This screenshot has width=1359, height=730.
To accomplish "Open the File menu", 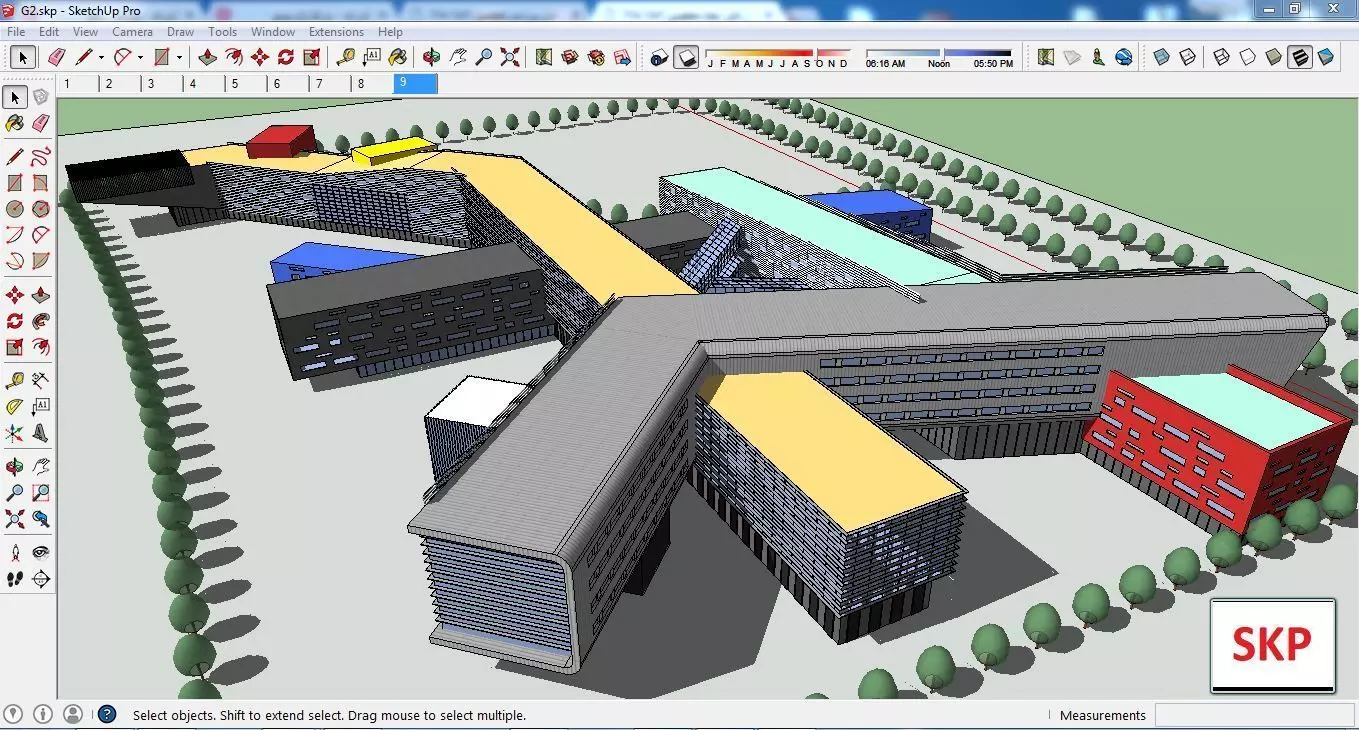I will [16, 32].
